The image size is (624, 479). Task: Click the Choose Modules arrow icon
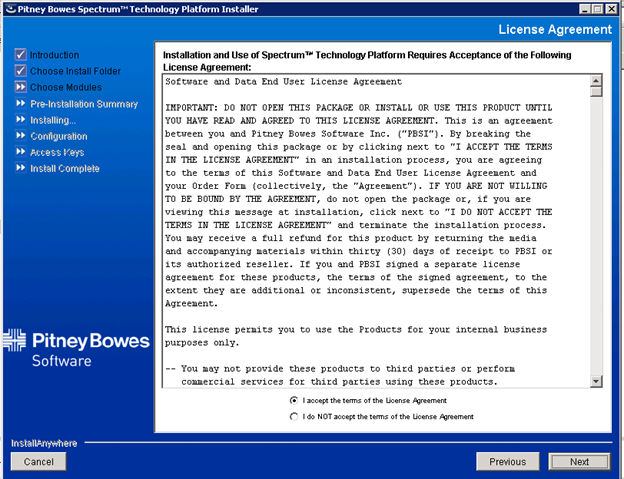[x=20, y=88]
